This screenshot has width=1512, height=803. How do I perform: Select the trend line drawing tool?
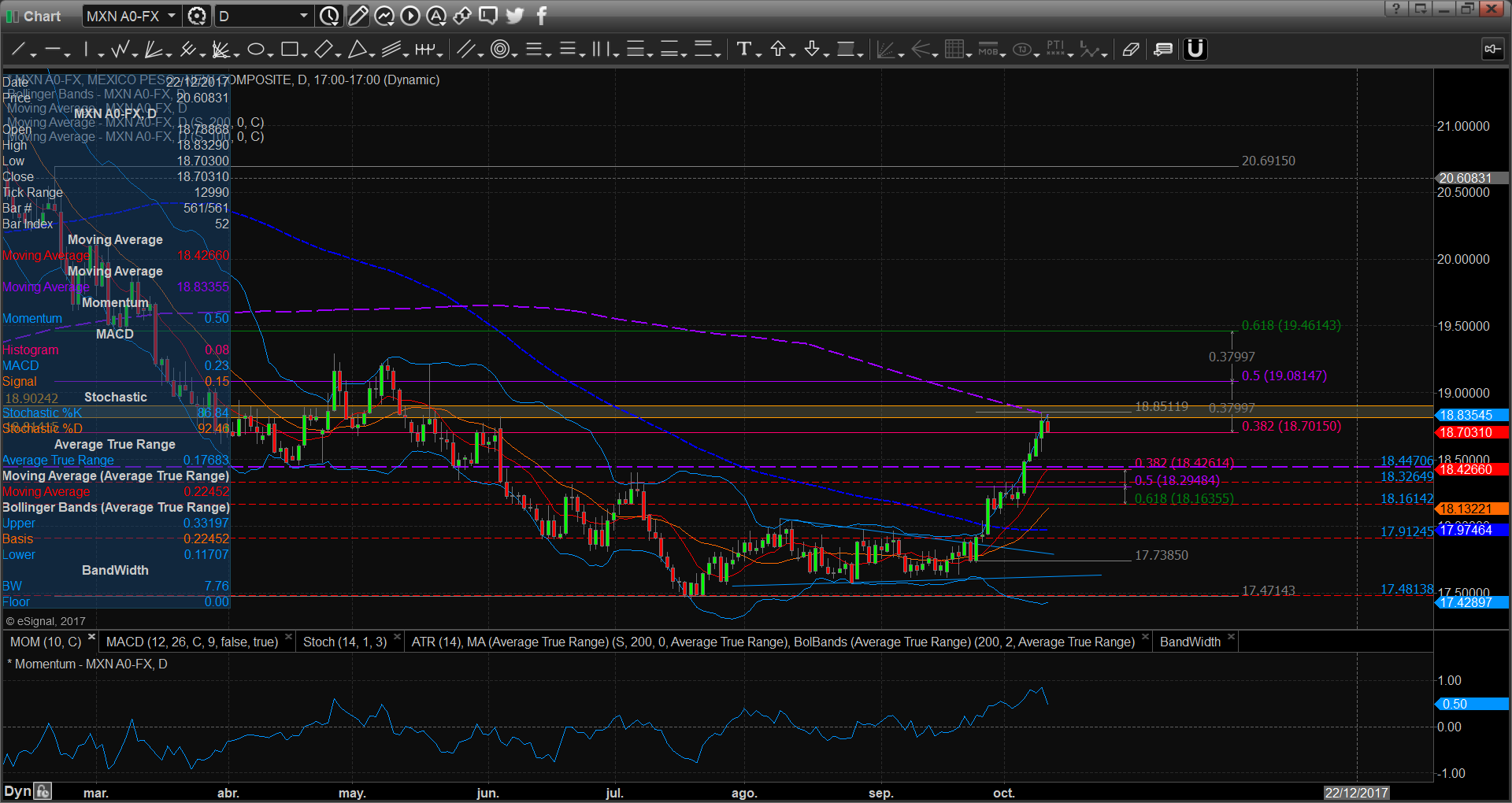click(x=17, y=50)
